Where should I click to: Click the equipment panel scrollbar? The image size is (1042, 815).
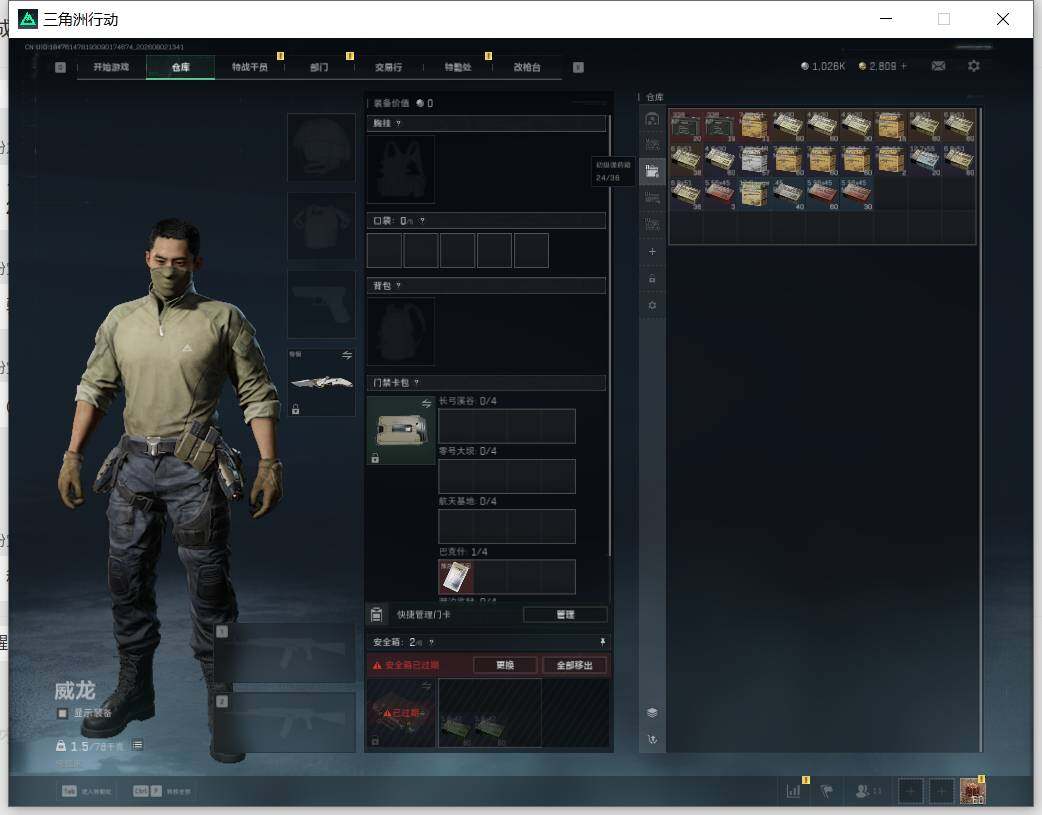pyautogui.click(x=609, y=336)
